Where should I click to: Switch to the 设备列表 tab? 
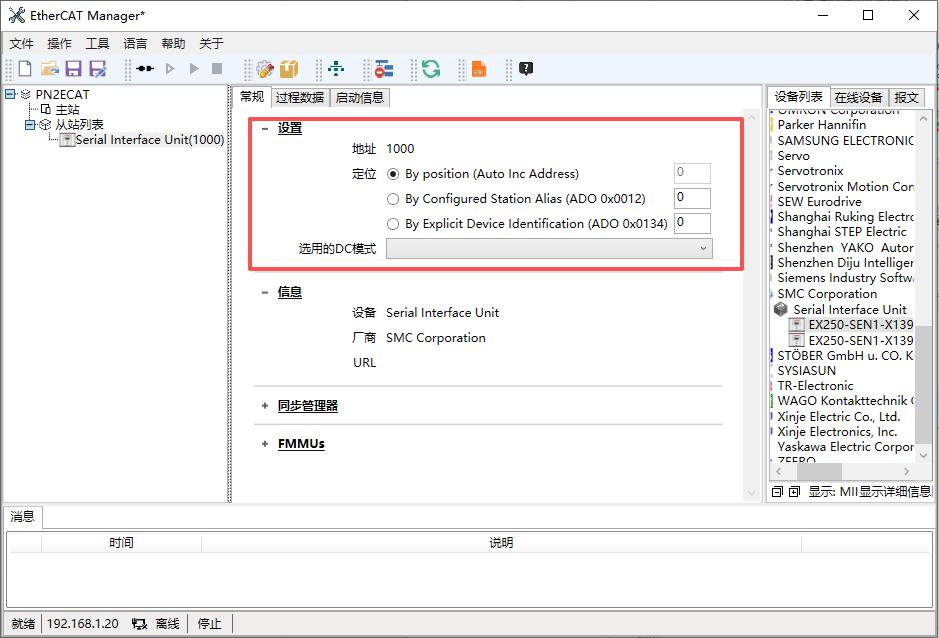point(798,96)
